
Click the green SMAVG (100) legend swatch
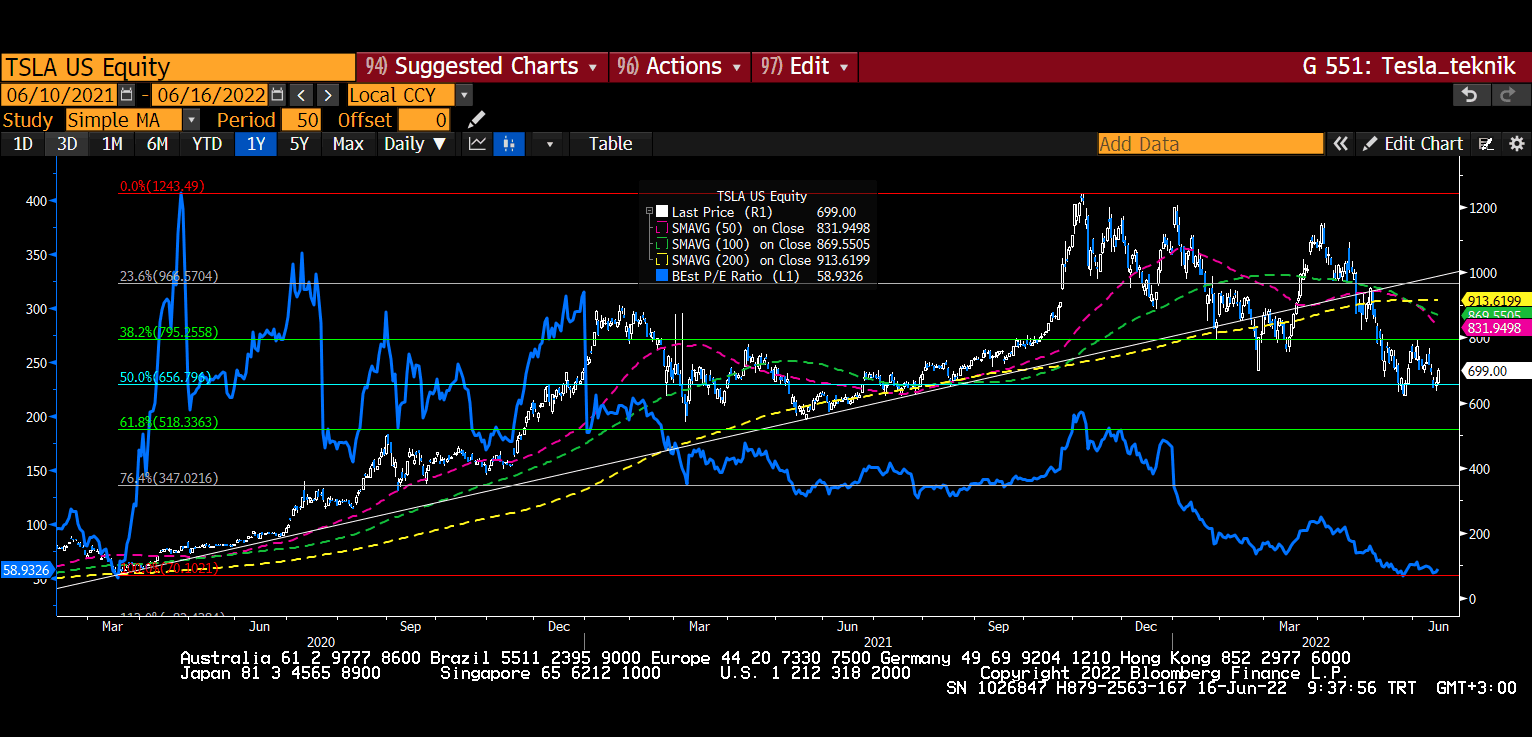pos(662,244)
